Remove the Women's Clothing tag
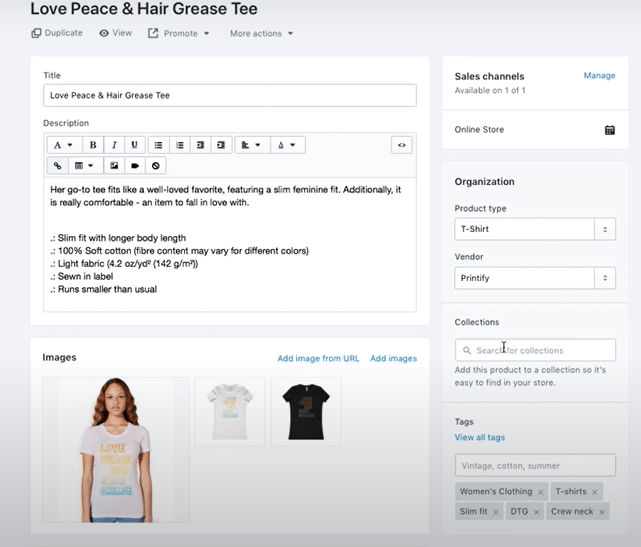This screenshot has width=641, height=547. (540, 492)
